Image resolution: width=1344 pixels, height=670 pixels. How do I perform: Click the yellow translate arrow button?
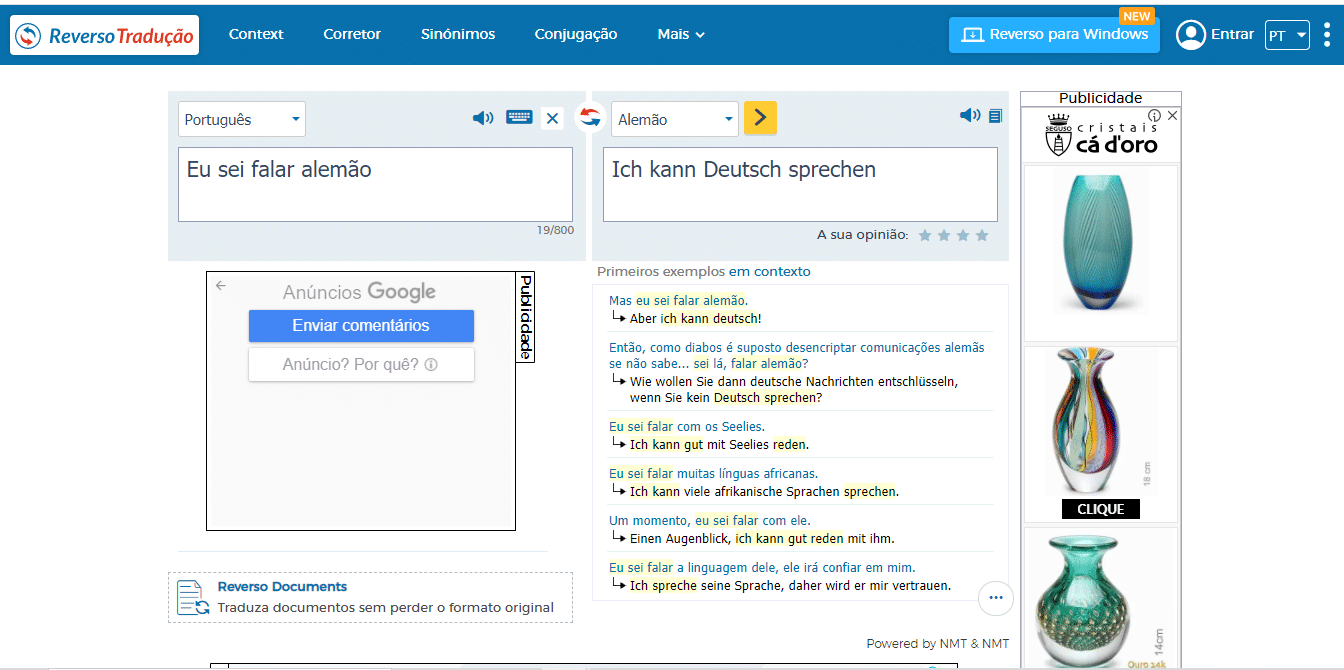[760, 118]
